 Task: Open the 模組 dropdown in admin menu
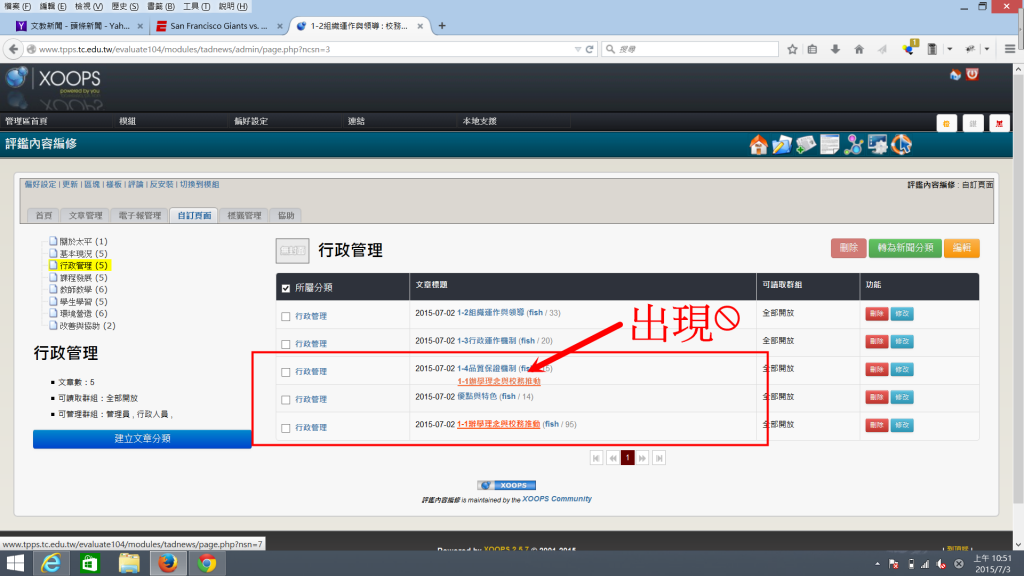(128, 121)
